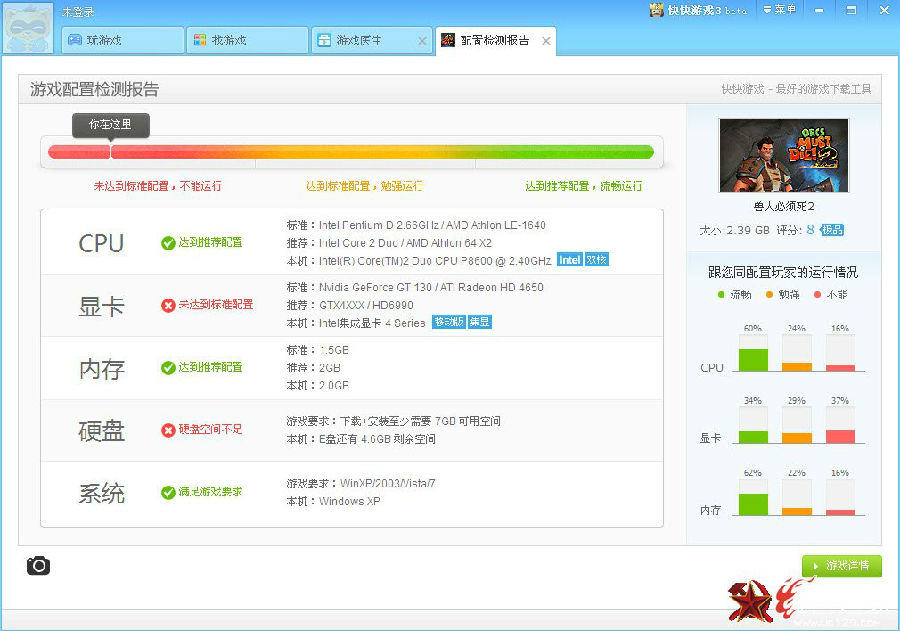Click the red 37% bar in 显卡 chart
900x631 pixels.
click(840, 436)
